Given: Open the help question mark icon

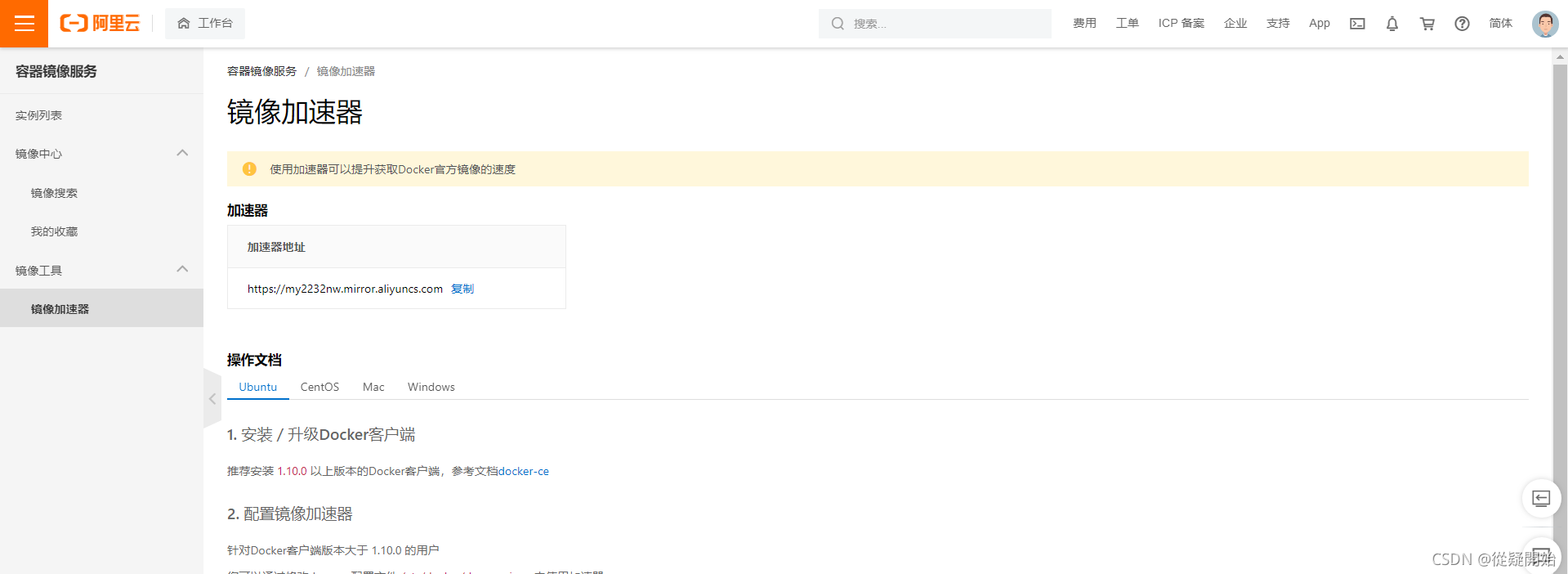Looking at the screenshot, I should pos(1462,24).
